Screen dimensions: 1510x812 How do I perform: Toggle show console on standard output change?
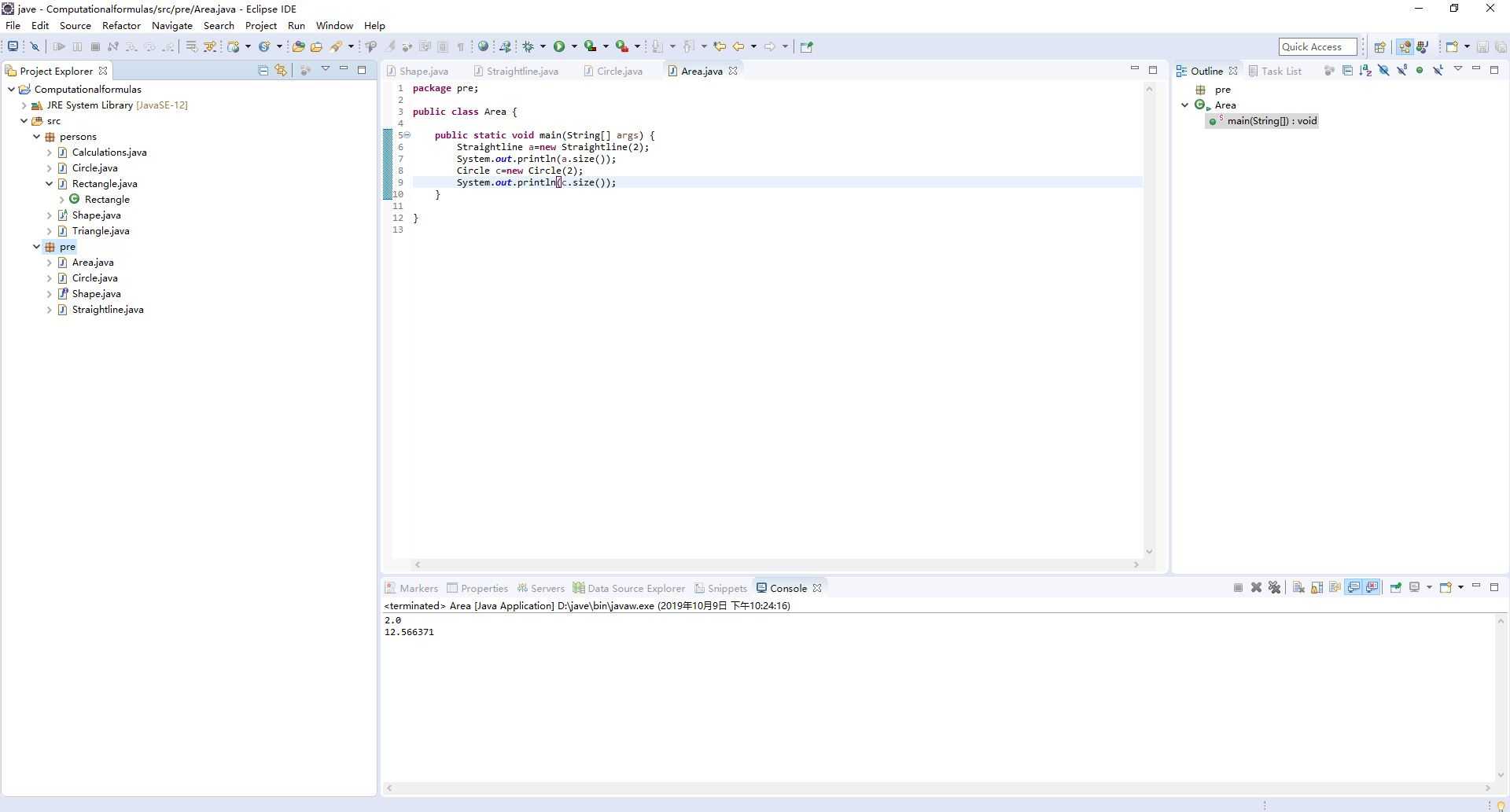tap(1353, 587)
